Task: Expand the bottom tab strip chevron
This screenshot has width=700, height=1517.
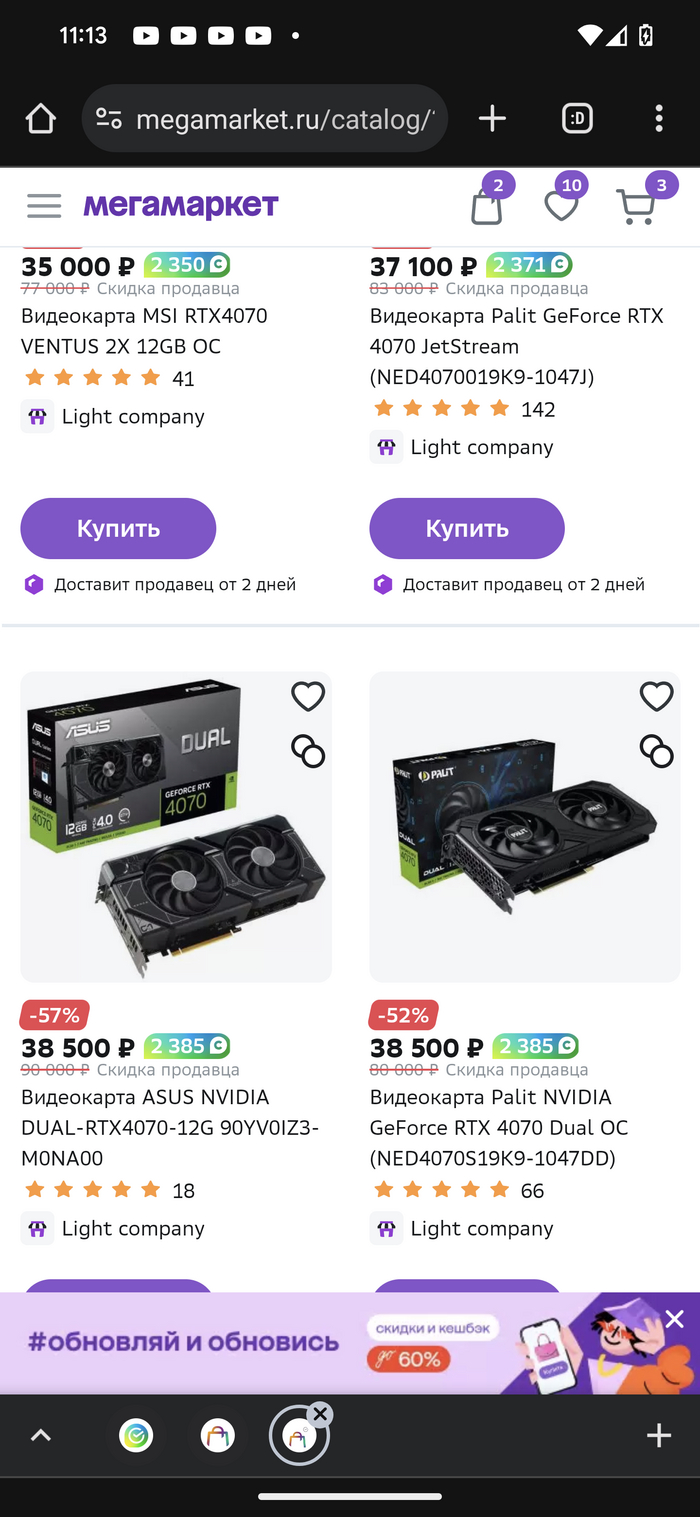Action: pos(40,1436)
